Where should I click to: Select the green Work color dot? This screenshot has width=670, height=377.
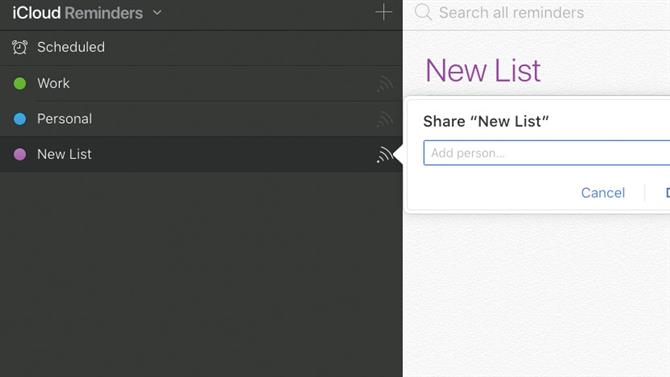20,83
